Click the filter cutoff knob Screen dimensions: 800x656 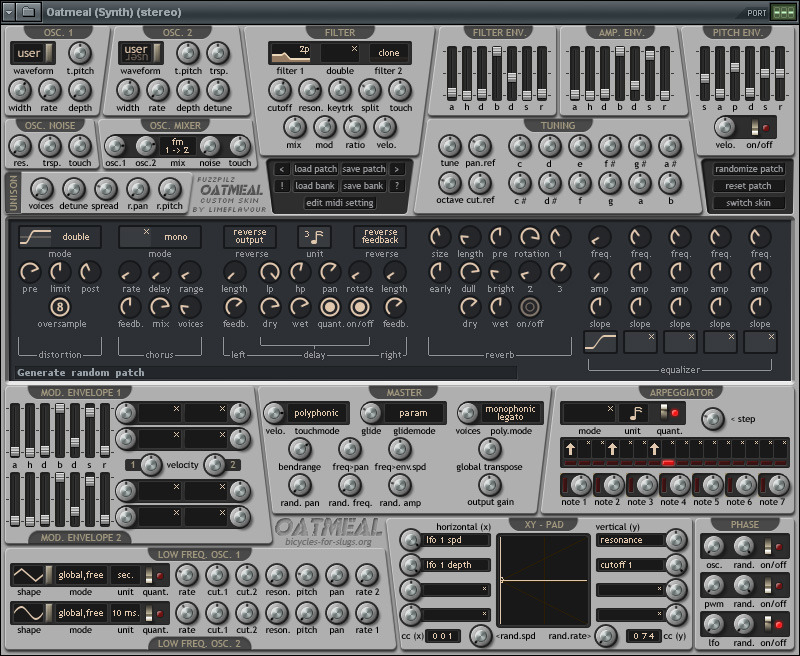tap(280, 90)
